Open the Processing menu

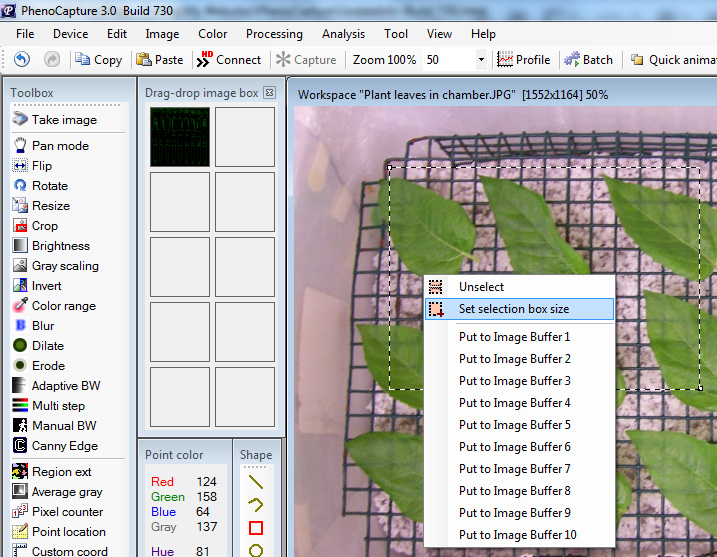274,34
